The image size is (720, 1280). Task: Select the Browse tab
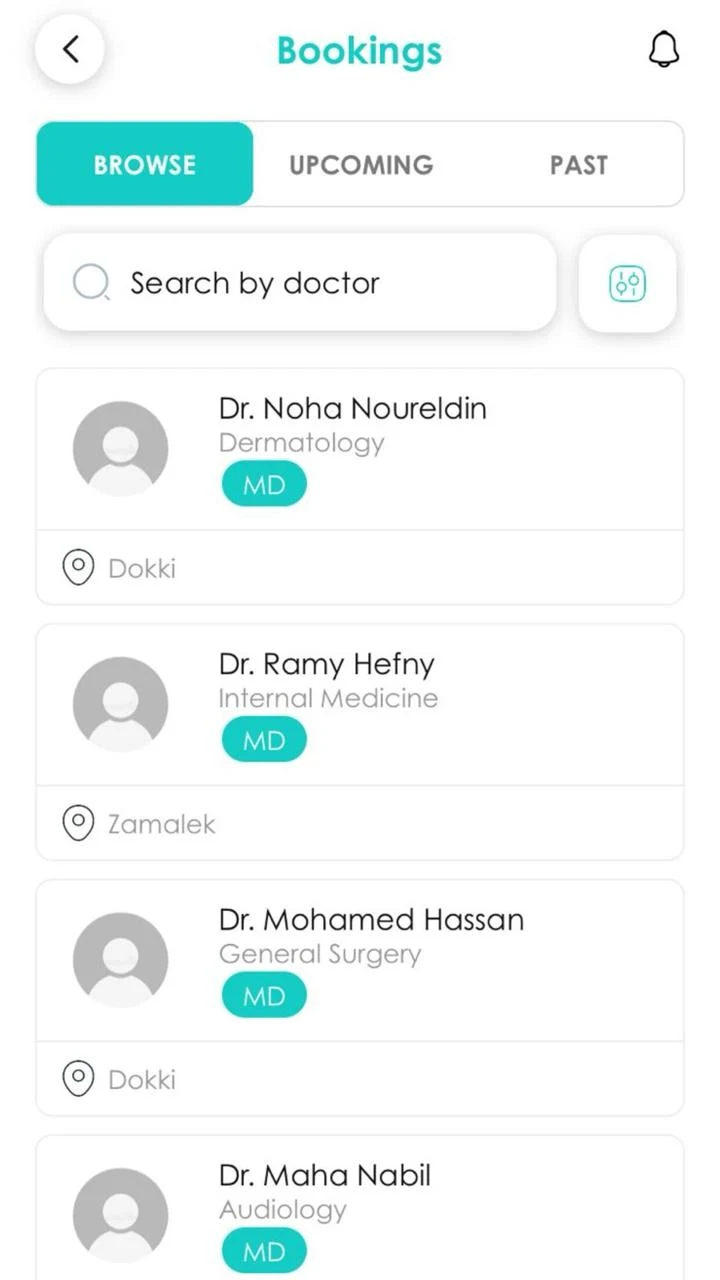tap(145, 165)
